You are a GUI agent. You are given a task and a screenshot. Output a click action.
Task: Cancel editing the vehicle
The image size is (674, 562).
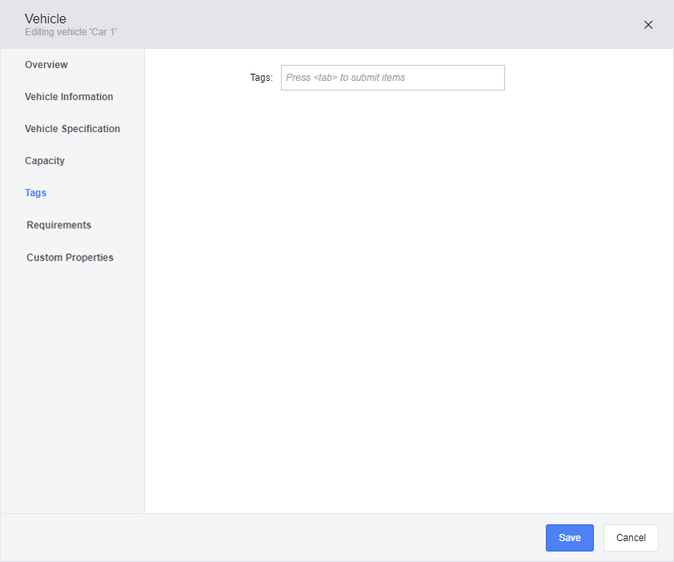tap(631, 537)
